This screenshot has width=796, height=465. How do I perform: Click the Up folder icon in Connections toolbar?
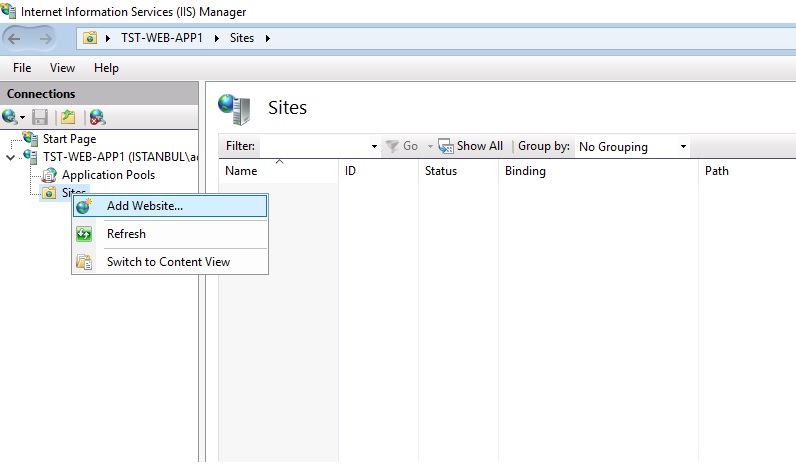[68, 117]
